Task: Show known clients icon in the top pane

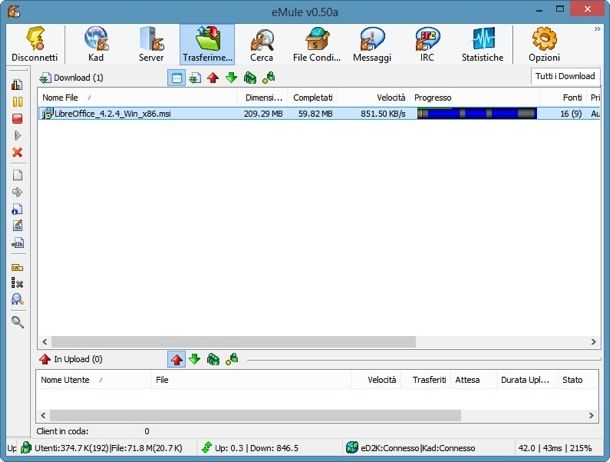Action: tap(268, 78)
